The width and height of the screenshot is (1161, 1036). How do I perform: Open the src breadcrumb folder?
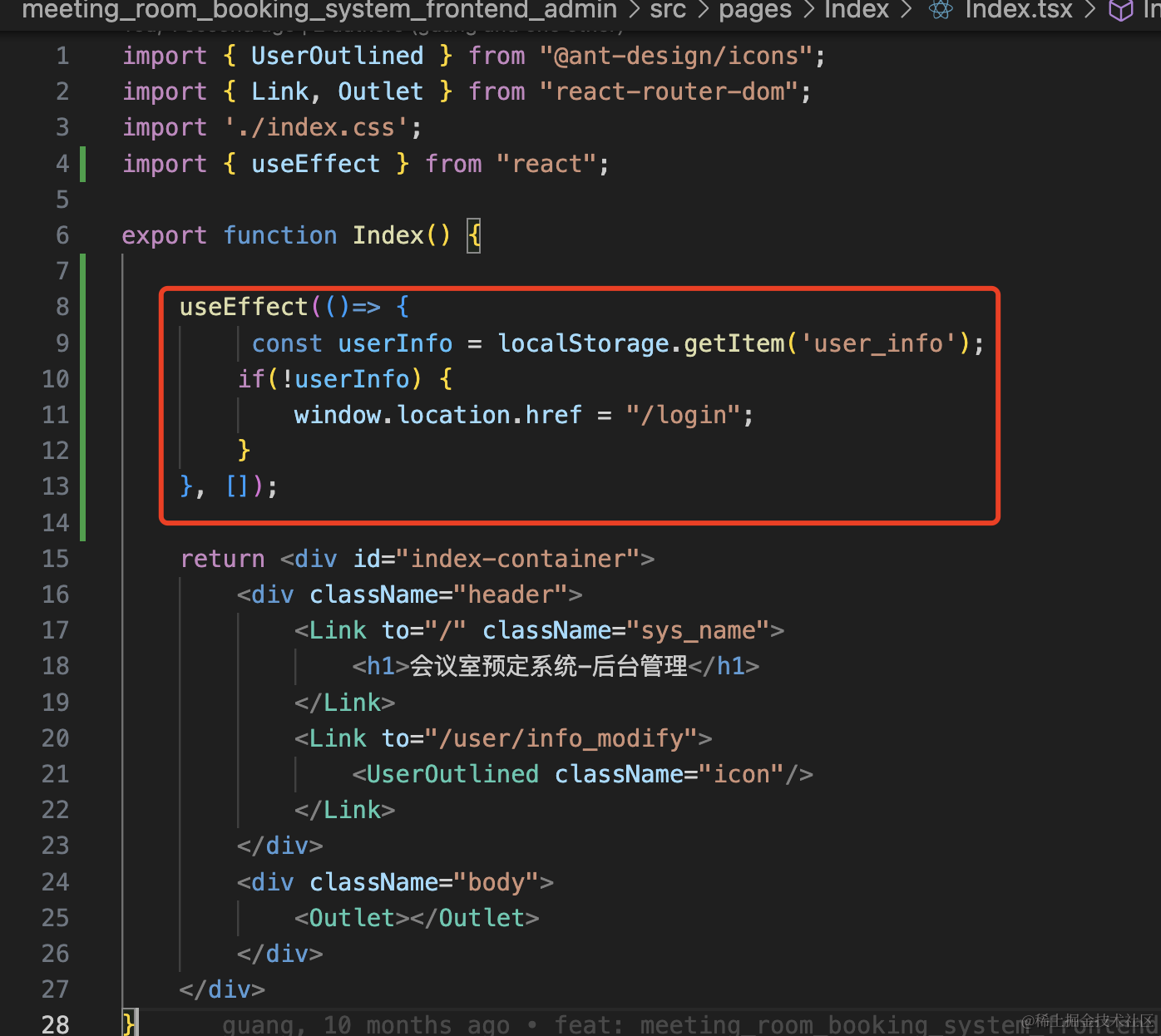pyautogui.click(x=668, y=10)
